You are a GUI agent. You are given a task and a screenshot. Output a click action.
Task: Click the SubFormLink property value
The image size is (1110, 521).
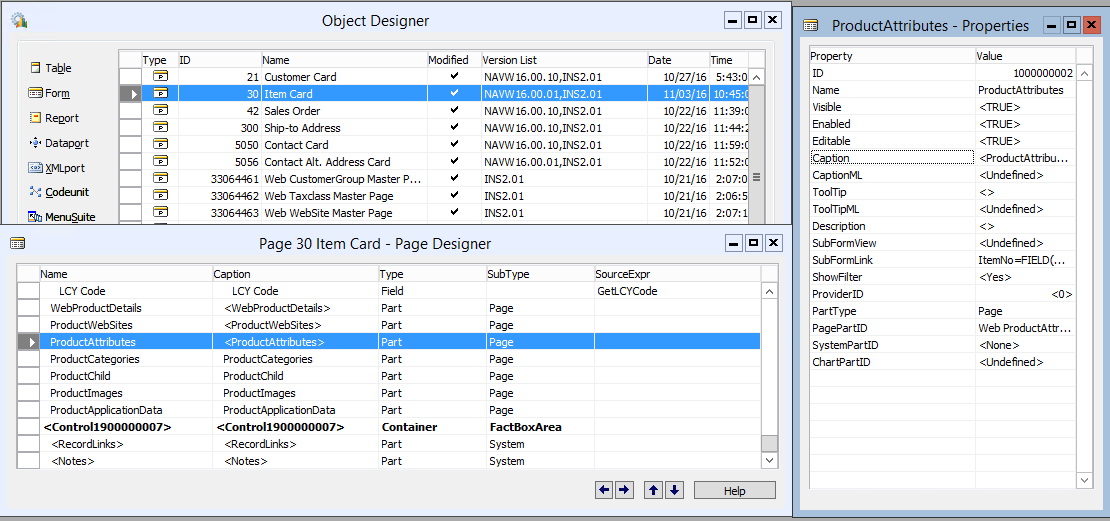coord(1024,260)
